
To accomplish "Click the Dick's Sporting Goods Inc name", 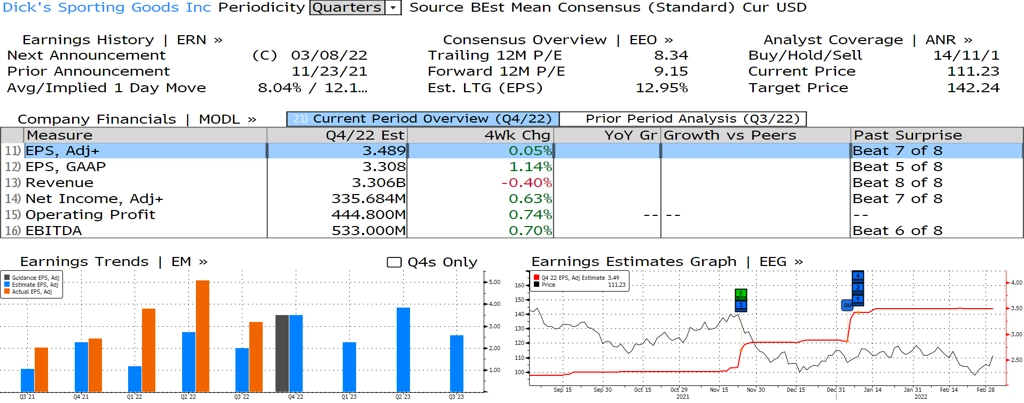I will [x=107, y=8].
